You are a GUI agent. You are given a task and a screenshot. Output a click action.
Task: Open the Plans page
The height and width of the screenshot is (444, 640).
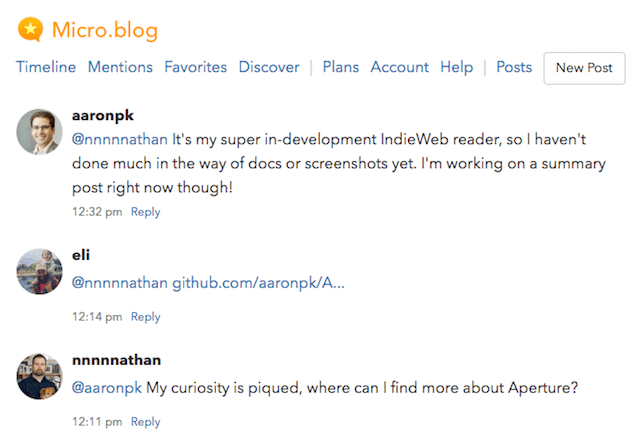click(341, 67)
